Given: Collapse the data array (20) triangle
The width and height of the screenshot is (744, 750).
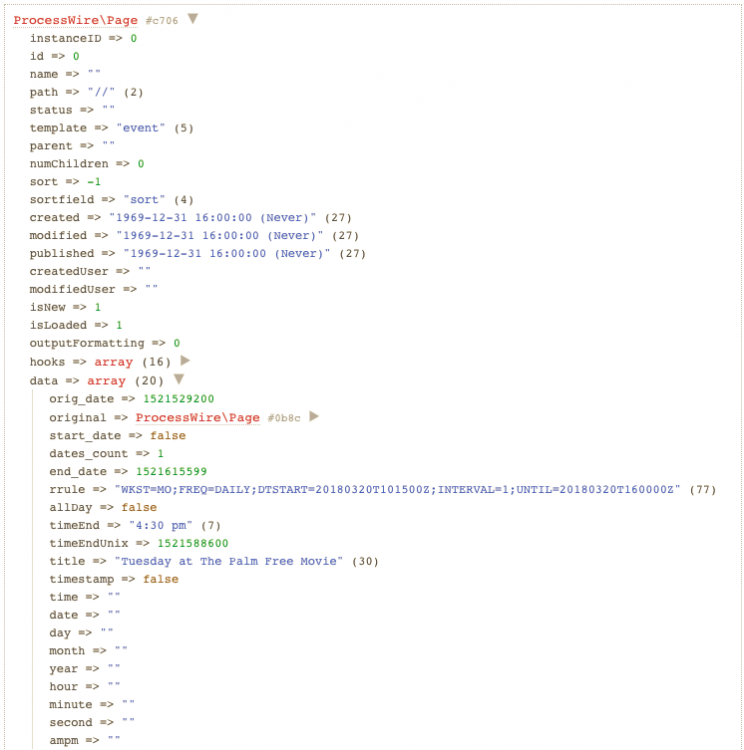Looking at the screenshot, I should [x=179, y=380].
